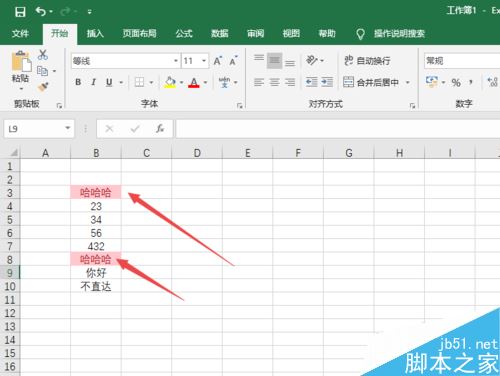
Task: Expand the 粘贴 options arrow
Action: point(21,88)
